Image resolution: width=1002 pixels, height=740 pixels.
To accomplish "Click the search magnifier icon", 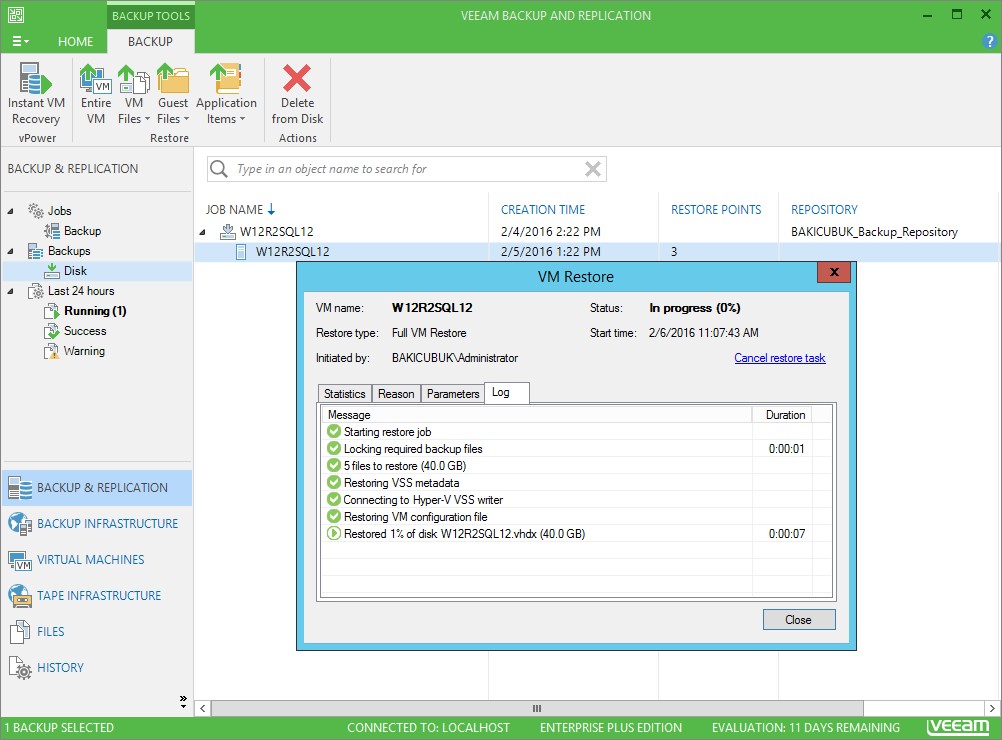I will tap(219, 169).
